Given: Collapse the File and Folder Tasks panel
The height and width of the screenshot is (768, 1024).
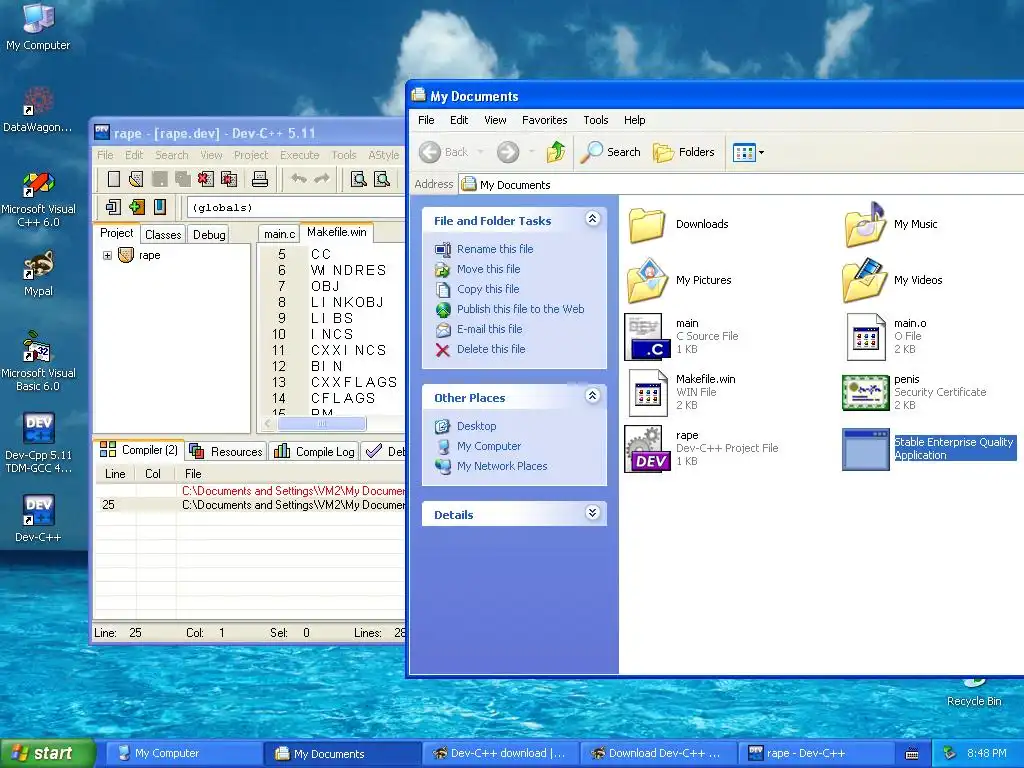Looking at the screenshot, I should (592, 219).
